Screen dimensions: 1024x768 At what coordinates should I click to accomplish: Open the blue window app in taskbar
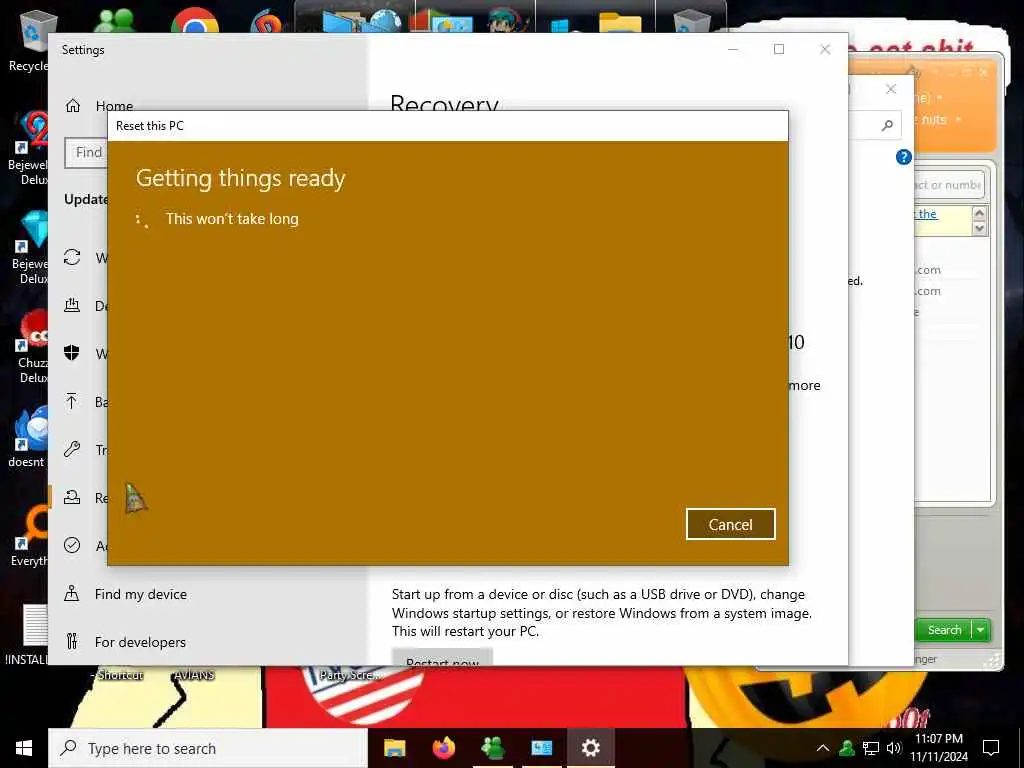541,748
